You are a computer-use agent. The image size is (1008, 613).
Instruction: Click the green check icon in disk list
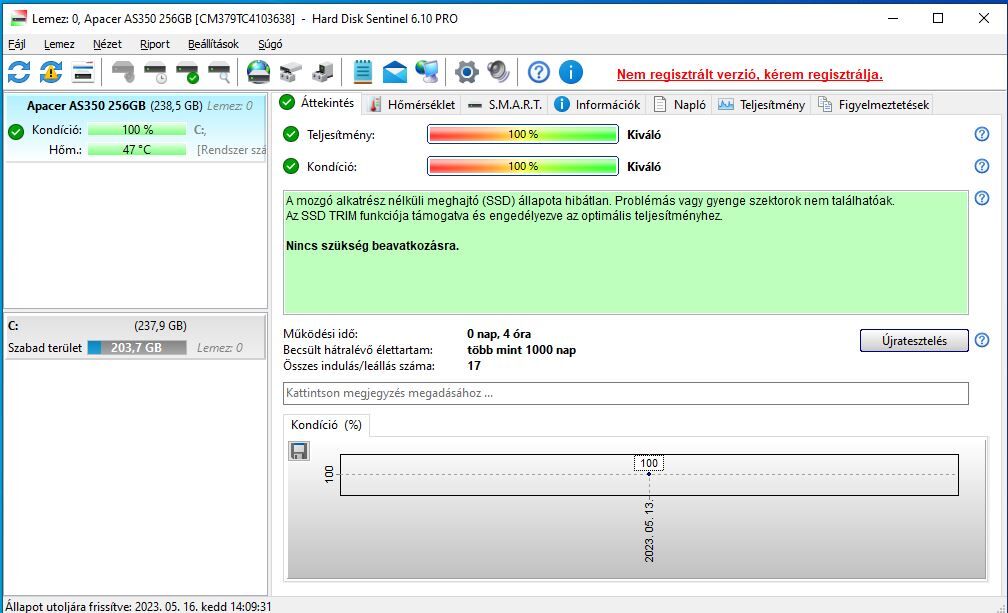[15, 132]
